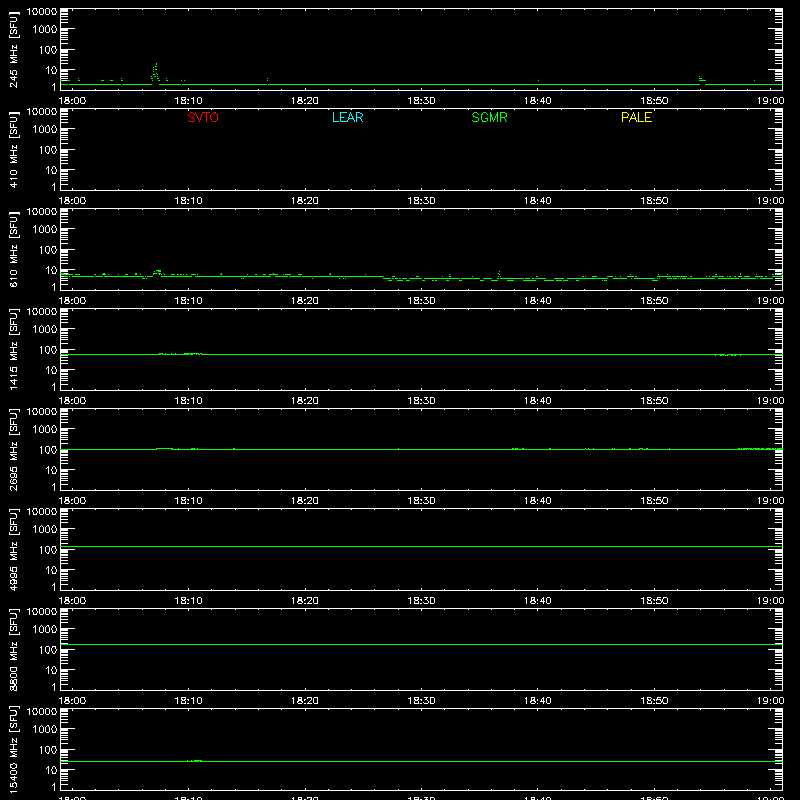Click the cyan LEAR station label
Image resolution: width=800 pixels, height=800 pixels.
click(x=347, y=117)
